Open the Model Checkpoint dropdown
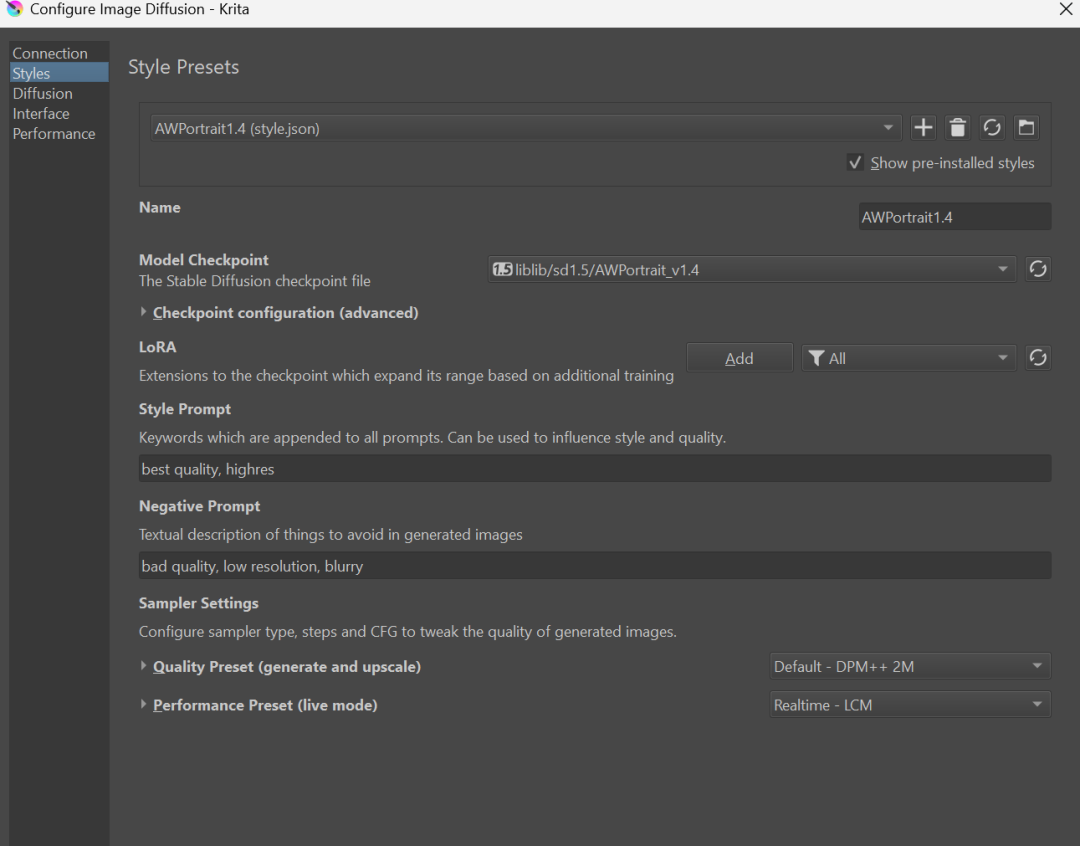The image size is (1080, 846). coord(751,269)
